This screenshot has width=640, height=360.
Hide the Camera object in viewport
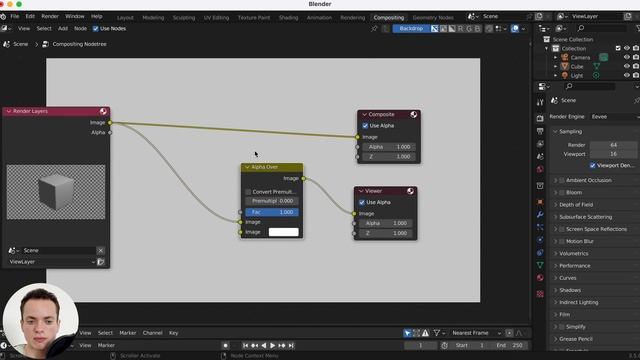627,58
